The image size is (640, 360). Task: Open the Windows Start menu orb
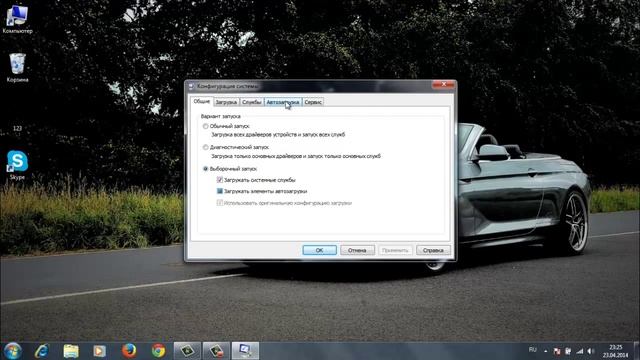pyautogui.click(x=12, y=351)
